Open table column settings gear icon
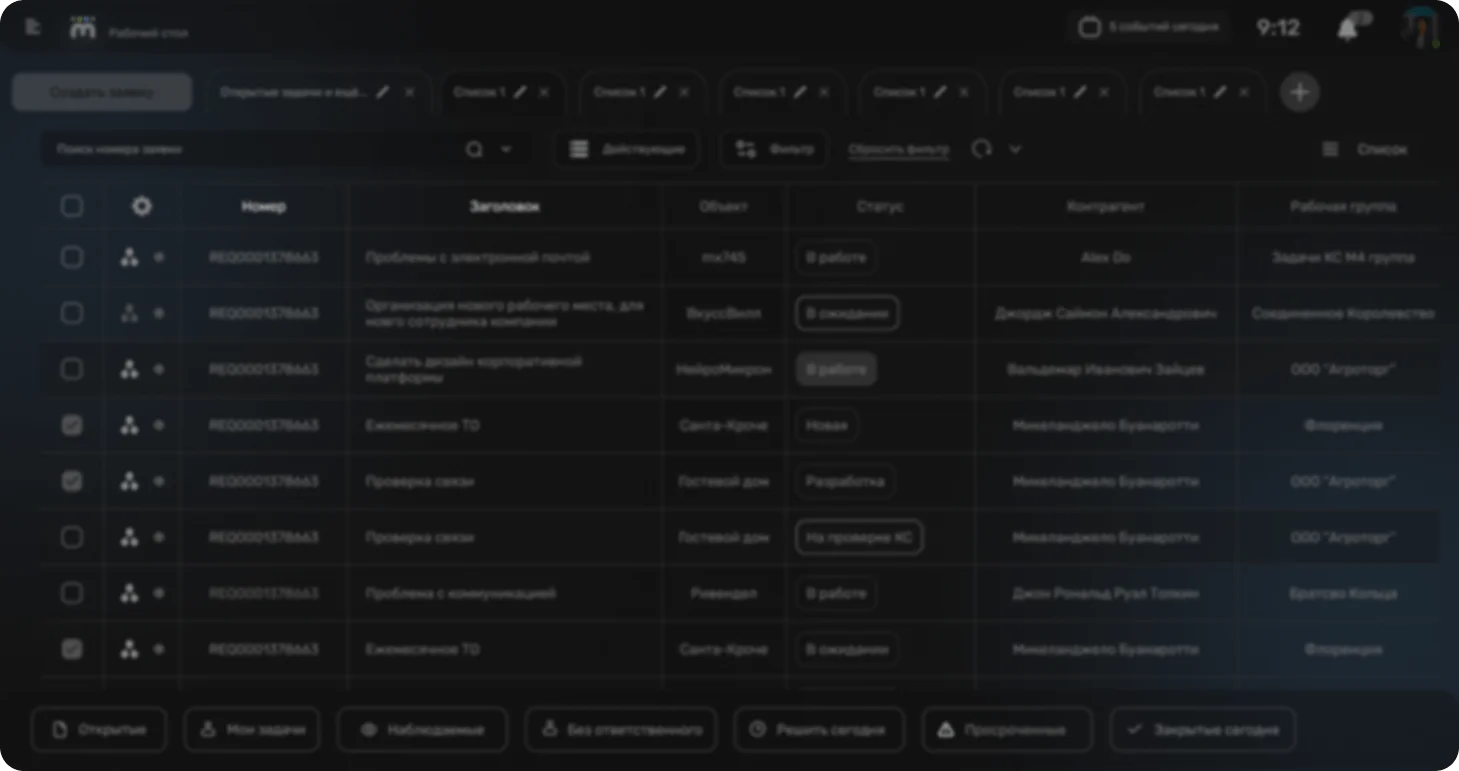 tap(142, 206)
